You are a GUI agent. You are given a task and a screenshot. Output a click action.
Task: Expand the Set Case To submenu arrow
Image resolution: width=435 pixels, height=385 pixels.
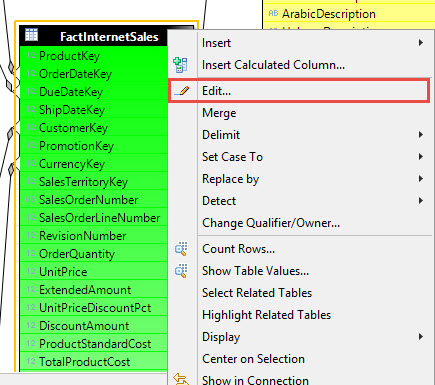421,157
